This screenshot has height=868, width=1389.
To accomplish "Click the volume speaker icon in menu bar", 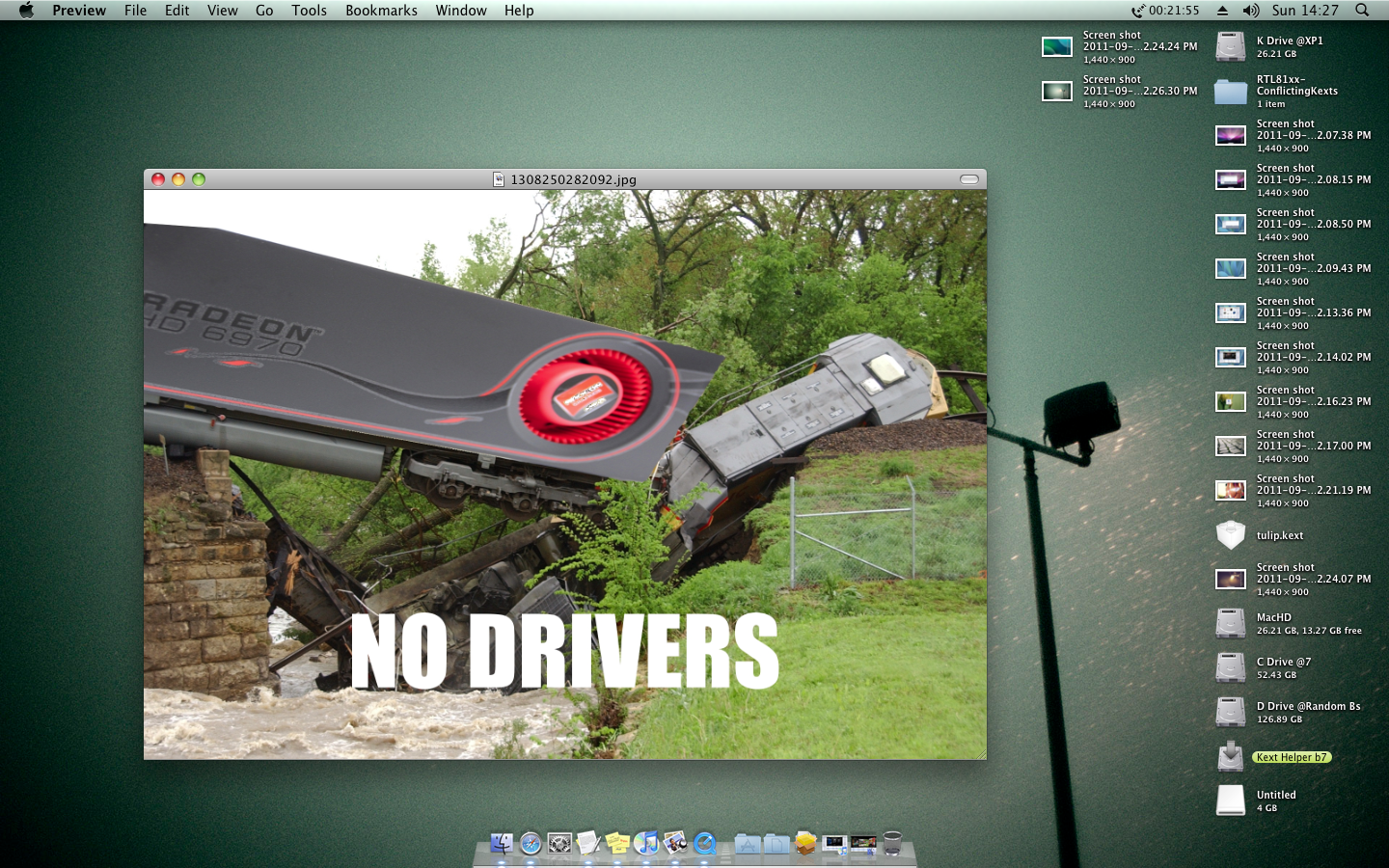I will pos(1251,10).
